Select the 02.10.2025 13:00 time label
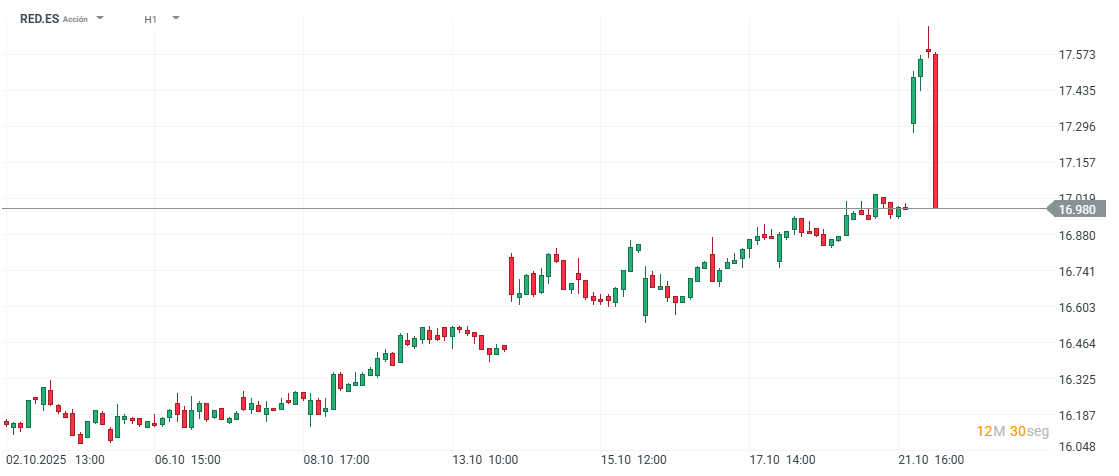The image size is (1119, 476). [56, 460]
